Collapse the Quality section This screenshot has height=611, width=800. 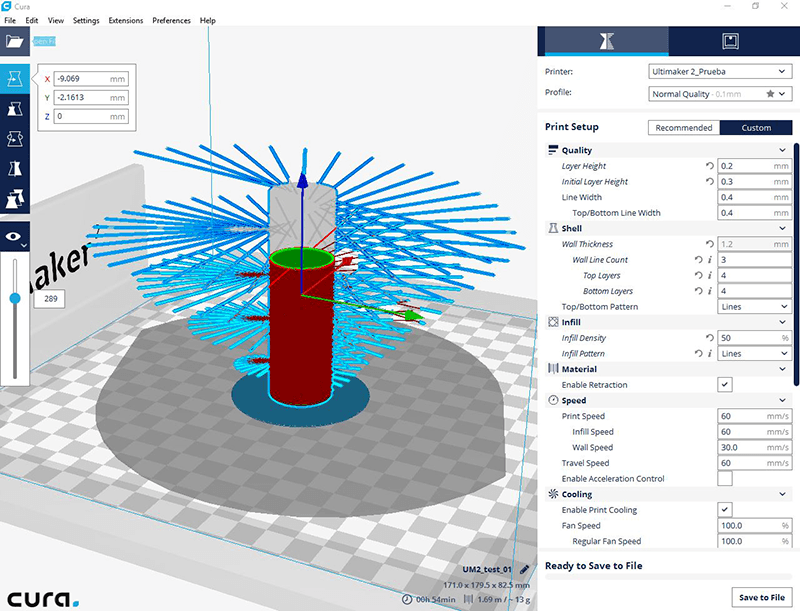(782, 150)
